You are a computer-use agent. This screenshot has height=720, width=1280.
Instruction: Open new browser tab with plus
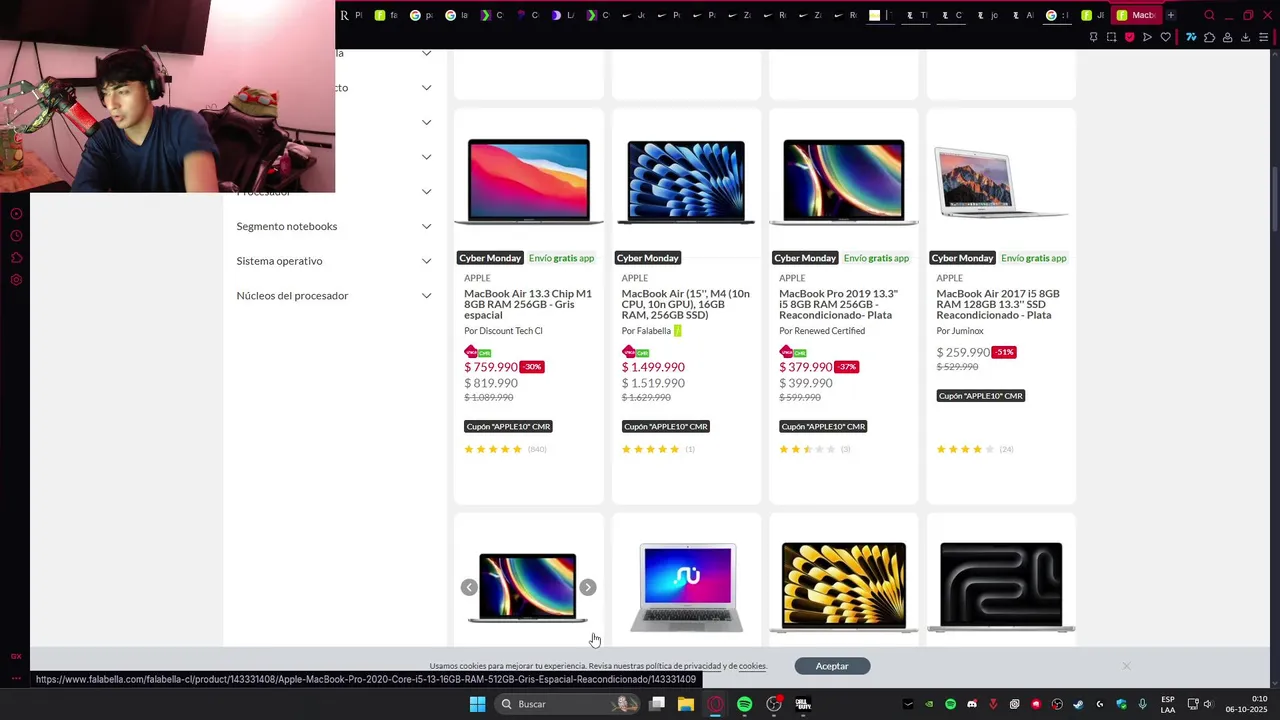point(1171,15)
